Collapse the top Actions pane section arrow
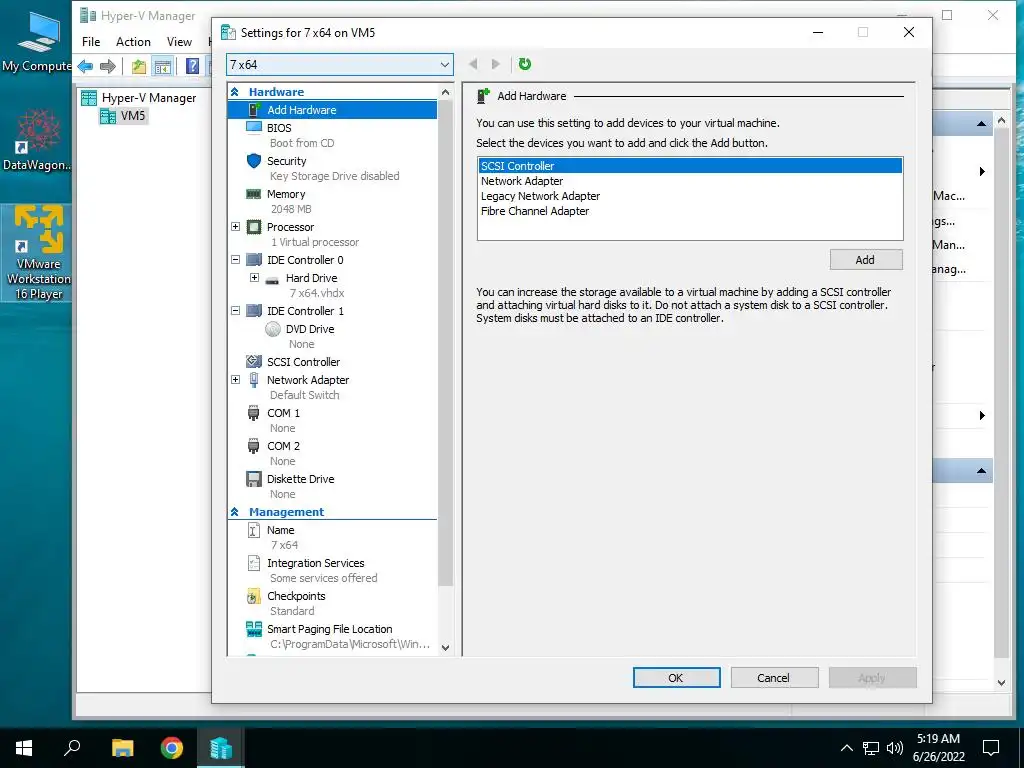 (x=981, y=123)
